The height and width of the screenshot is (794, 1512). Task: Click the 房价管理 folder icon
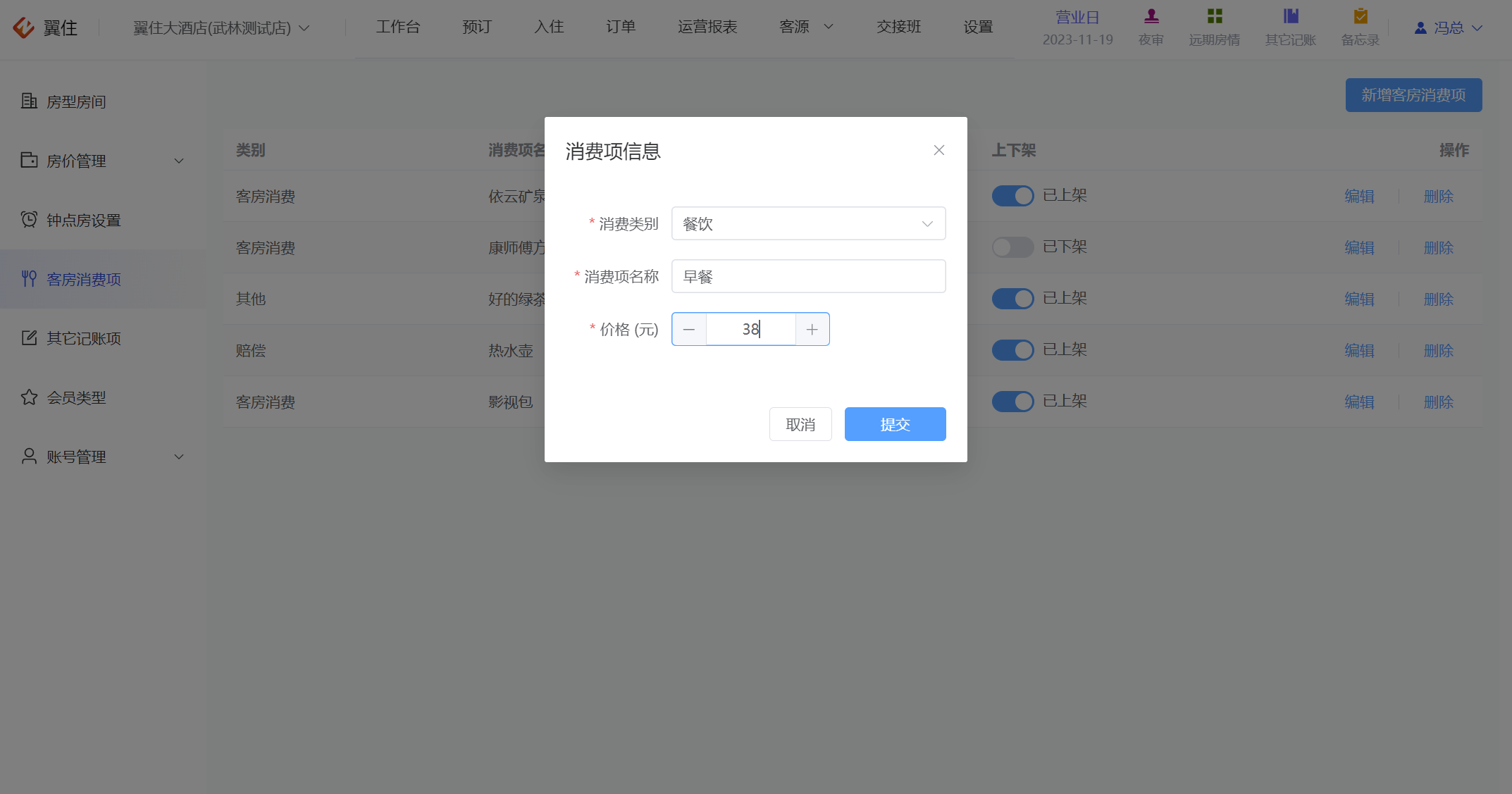pyautogui.click(x=29, y=160)
